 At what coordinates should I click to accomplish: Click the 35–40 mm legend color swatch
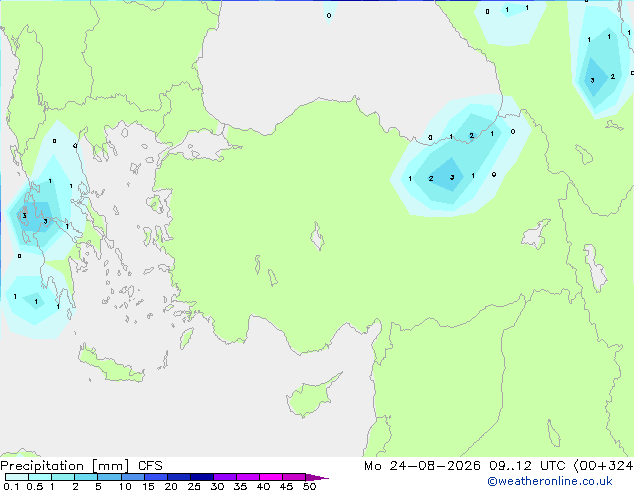pyautogui.click(x=248, y=477)
